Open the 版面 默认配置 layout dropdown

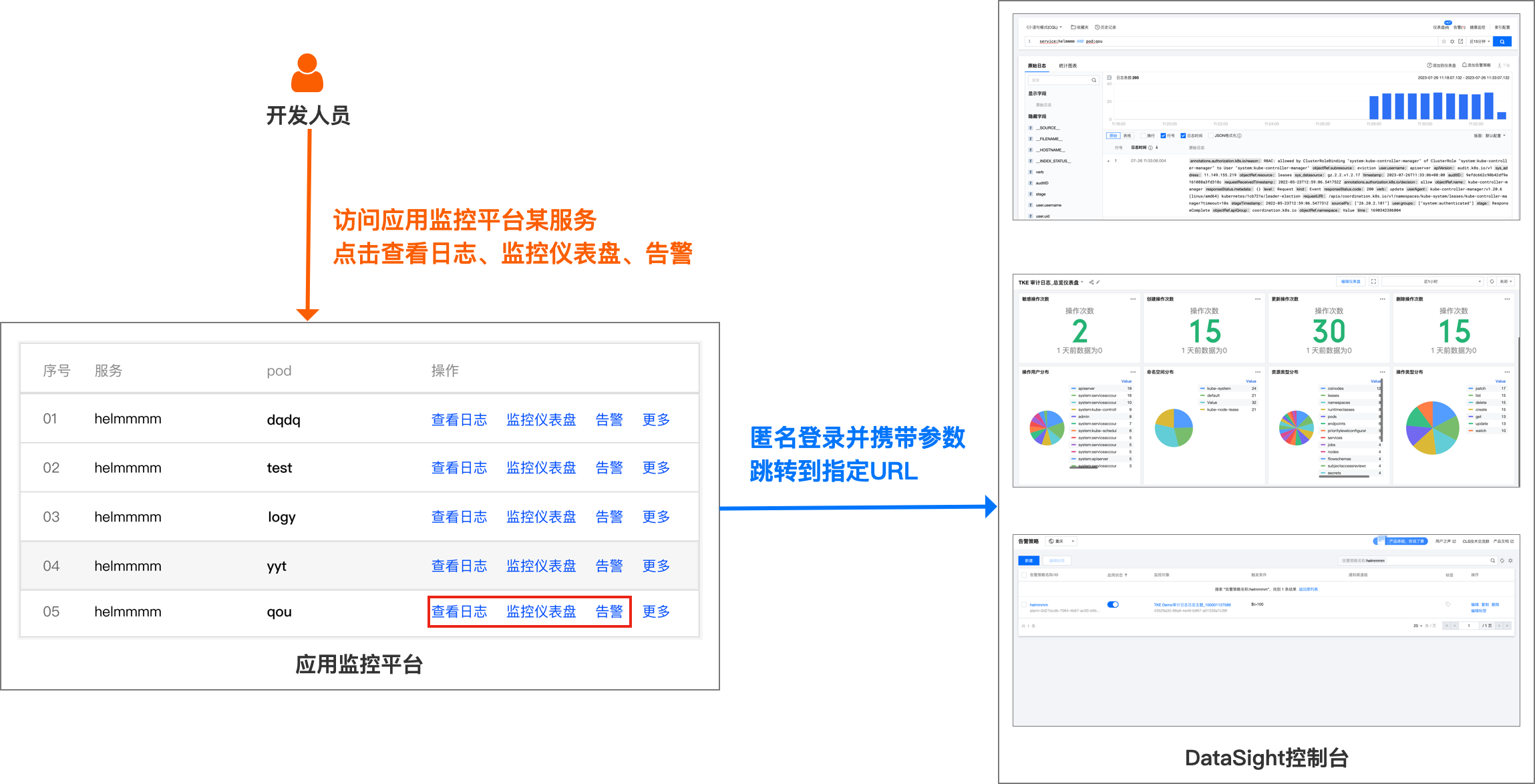(1490, 136)
